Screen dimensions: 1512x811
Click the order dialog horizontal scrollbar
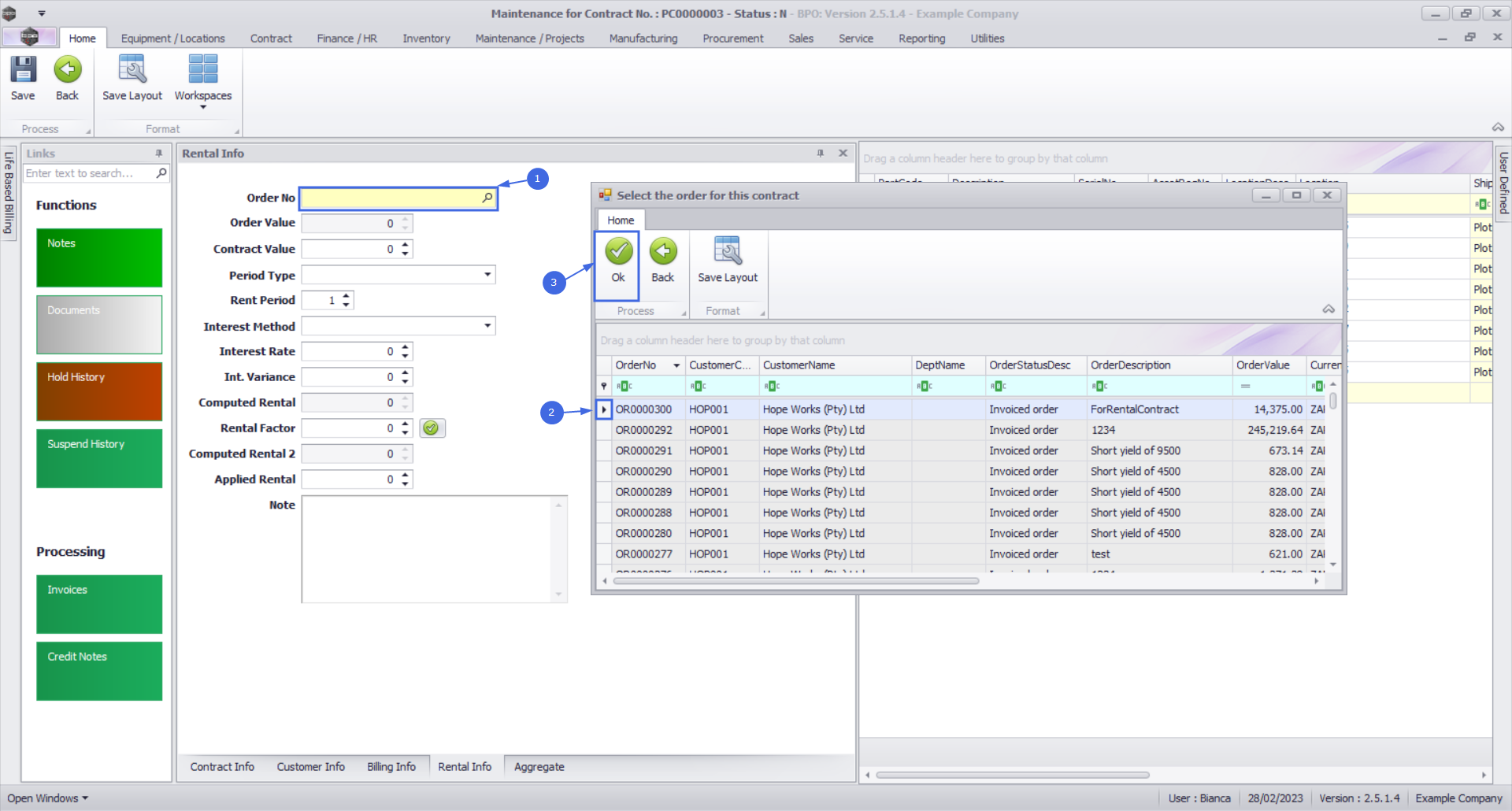pyautogui.click(x=795, y=581)
